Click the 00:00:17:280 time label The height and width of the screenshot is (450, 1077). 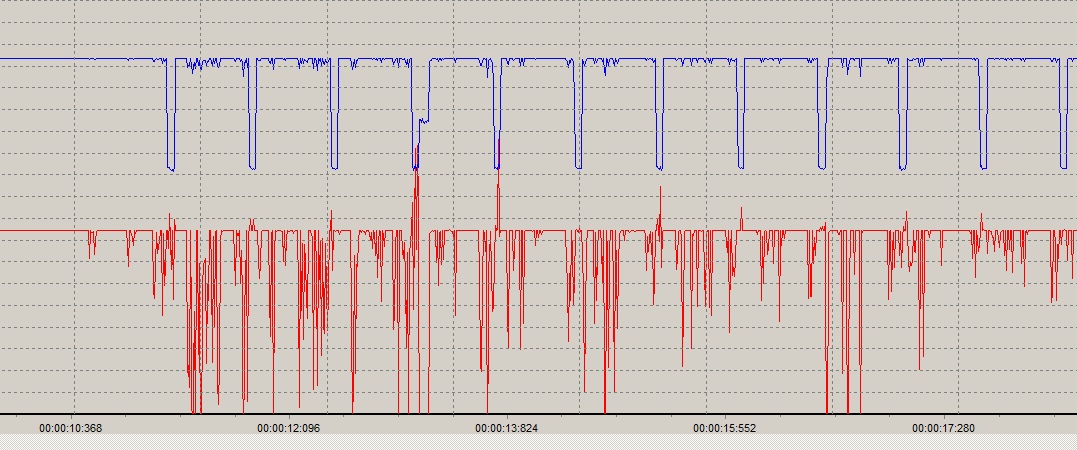point(944,429)
